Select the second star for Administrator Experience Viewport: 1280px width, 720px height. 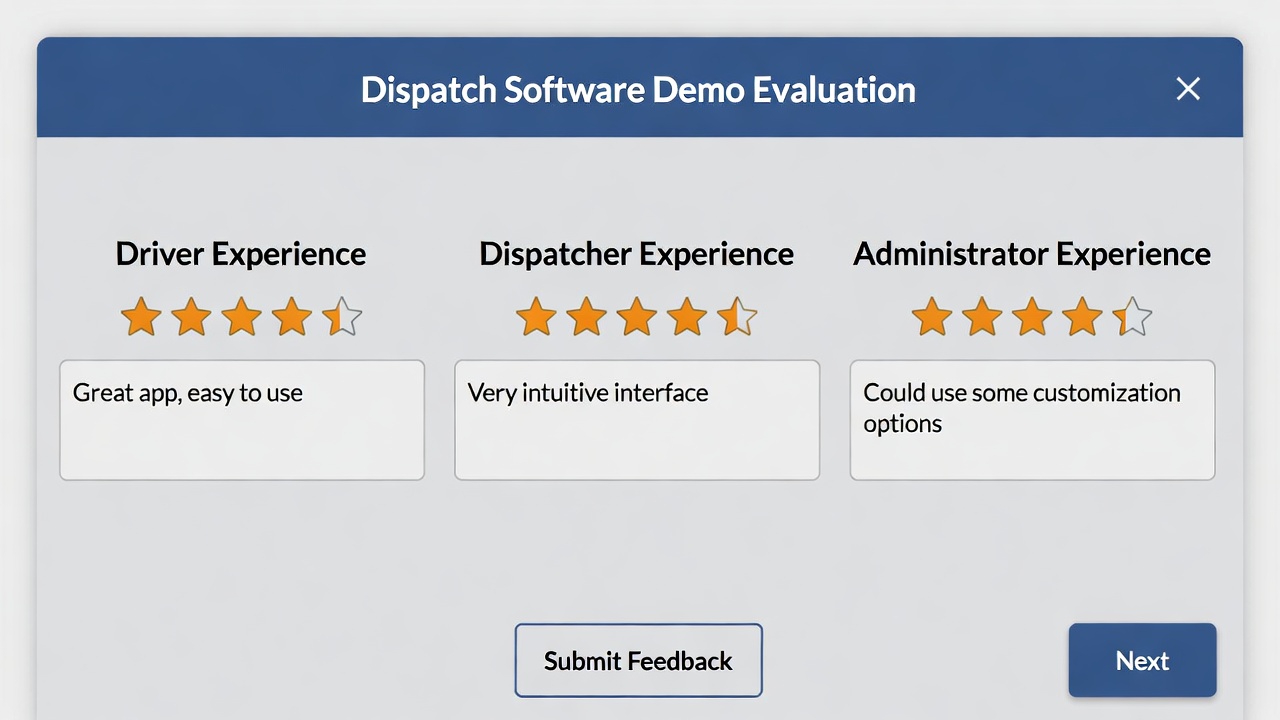pyautogui.click(x=981, y=317)
